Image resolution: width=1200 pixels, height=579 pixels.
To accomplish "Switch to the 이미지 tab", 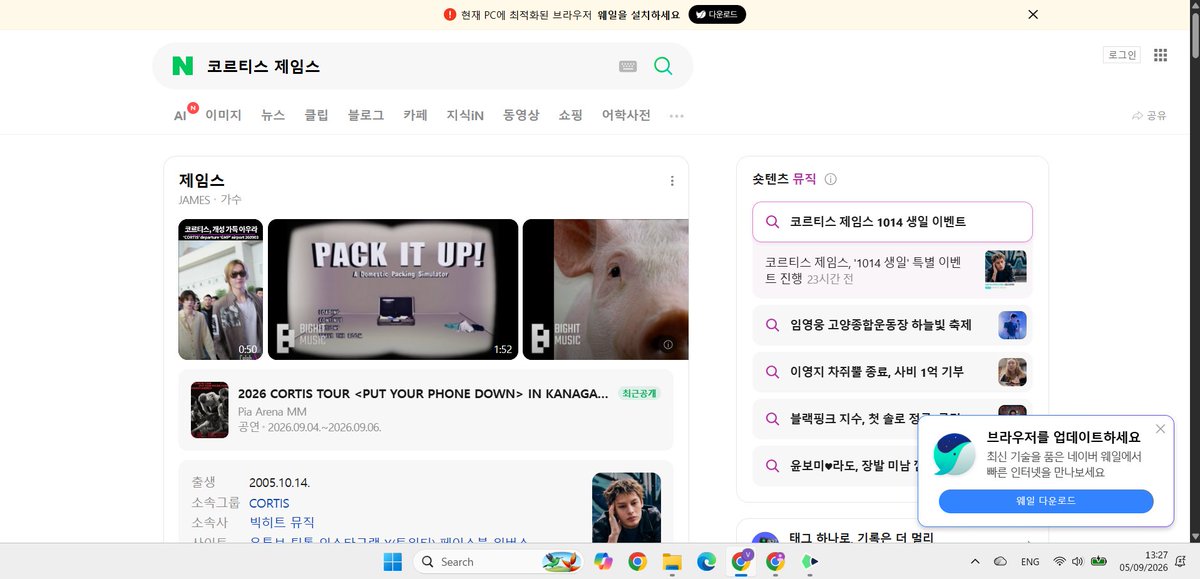I will (223, 115).
